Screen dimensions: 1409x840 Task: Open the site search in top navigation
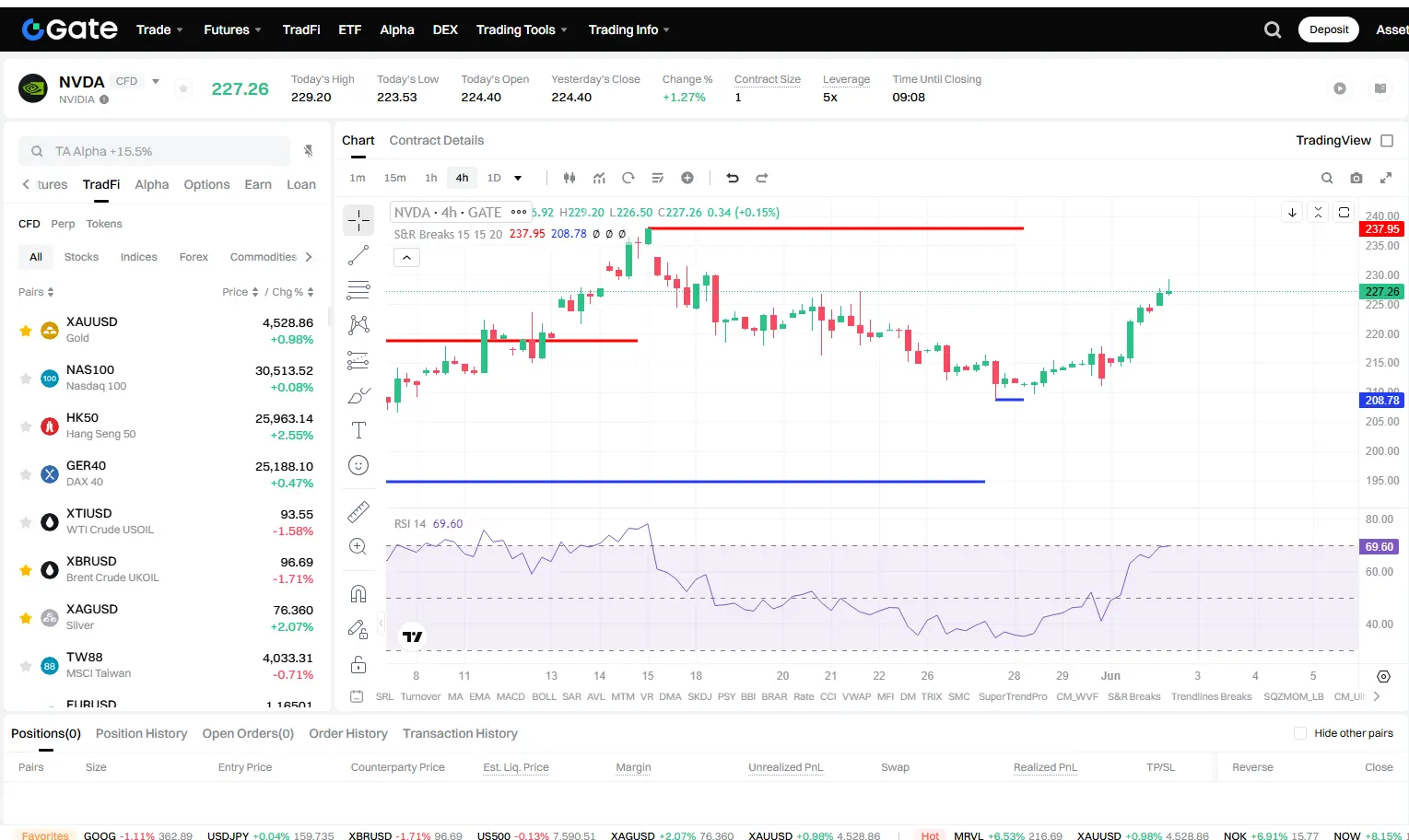coord(1273,29)
